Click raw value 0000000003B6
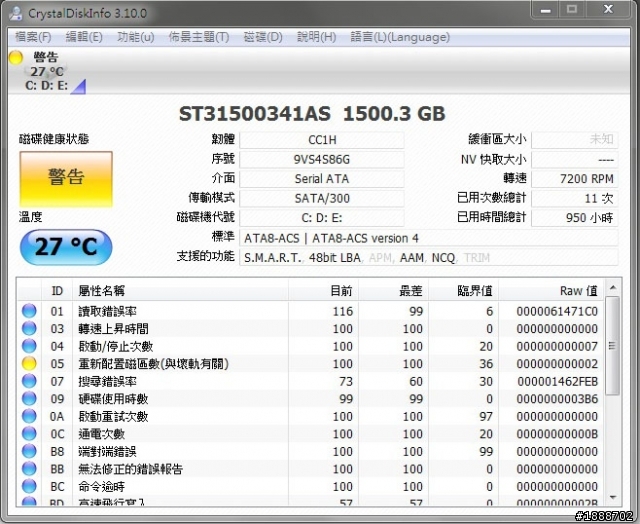 [x=557, y=399]
